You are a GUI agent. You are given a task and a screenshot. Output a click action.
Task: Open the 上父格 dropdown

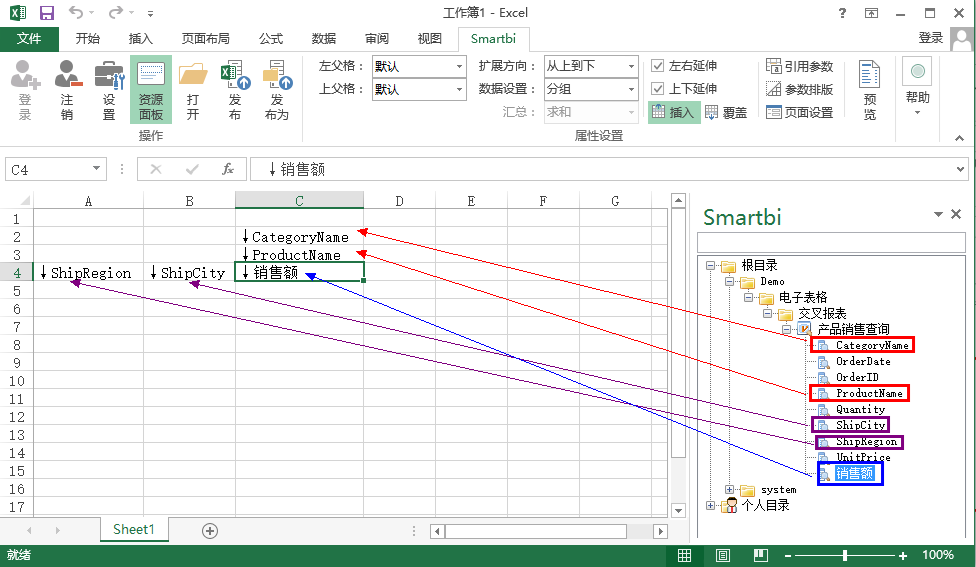click(x=459, y=89)
